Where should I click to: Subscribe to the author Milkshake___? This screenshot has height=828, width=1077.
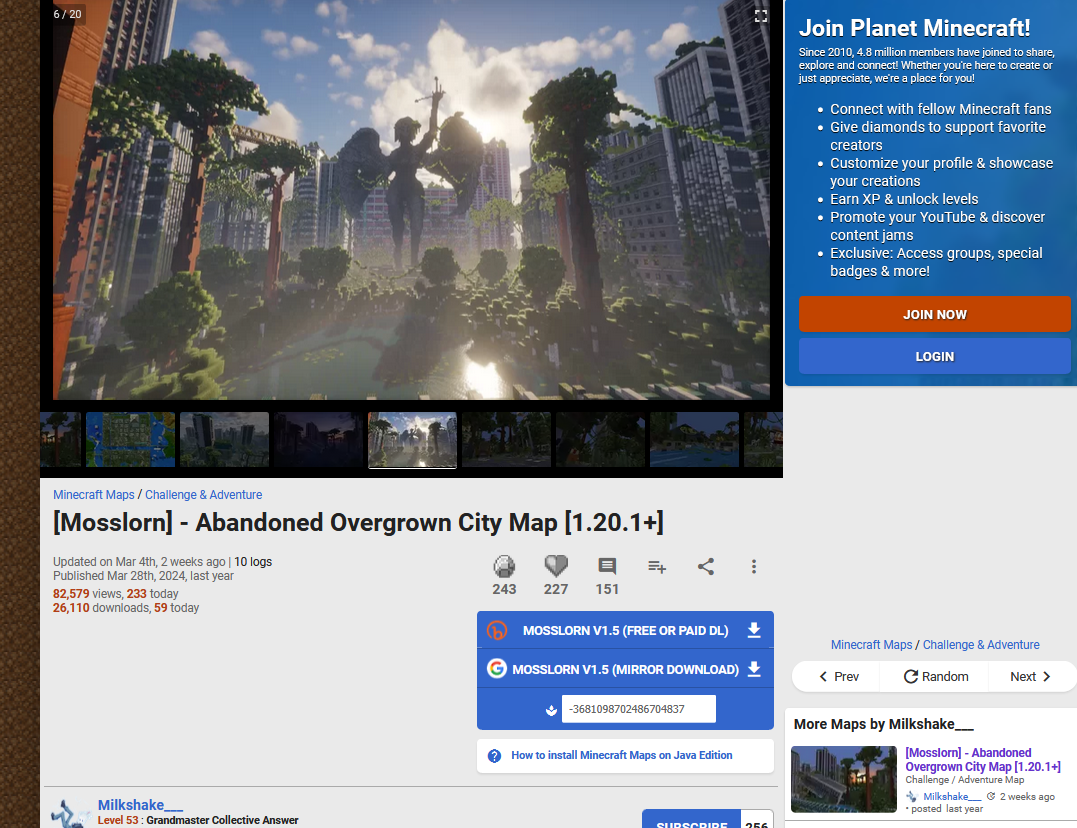[691, 820]
